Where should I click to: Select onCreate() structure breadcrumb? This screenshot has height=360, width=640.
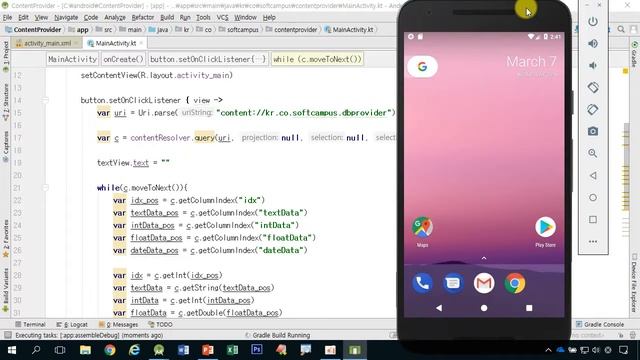click(x=123, y=59)
